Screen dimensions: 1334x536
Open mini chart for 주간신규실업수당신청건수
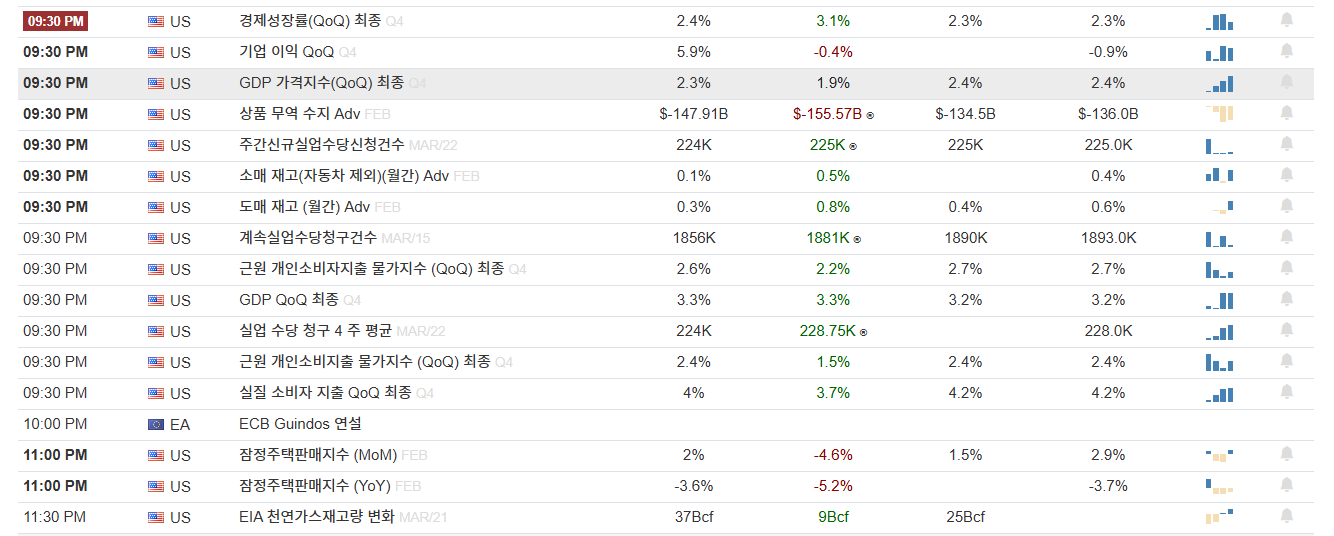pyautogui.click(x=1220, y=145)
